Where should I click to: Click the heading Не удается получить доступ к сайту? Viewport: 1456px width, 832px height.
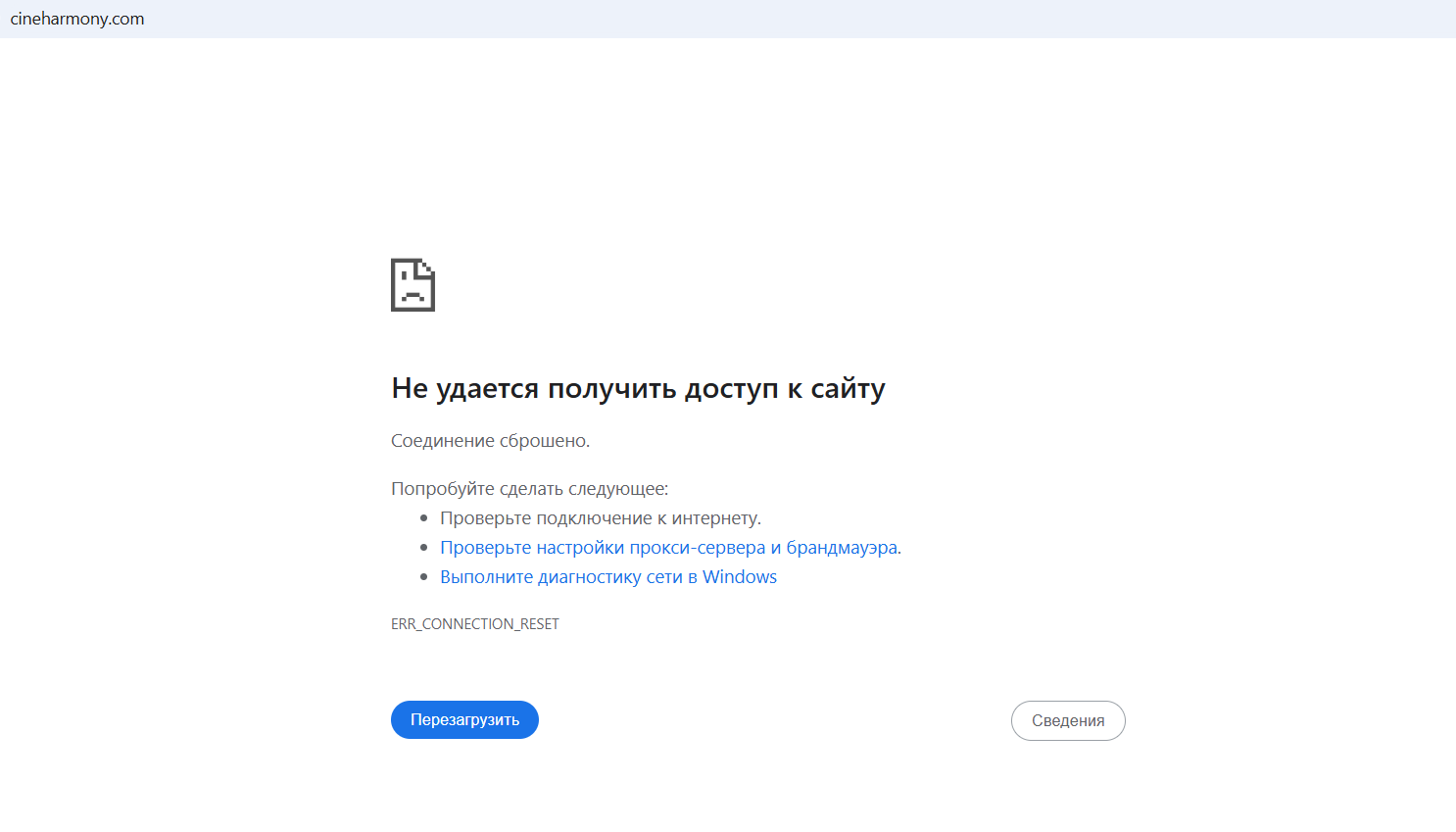point(638,389)
